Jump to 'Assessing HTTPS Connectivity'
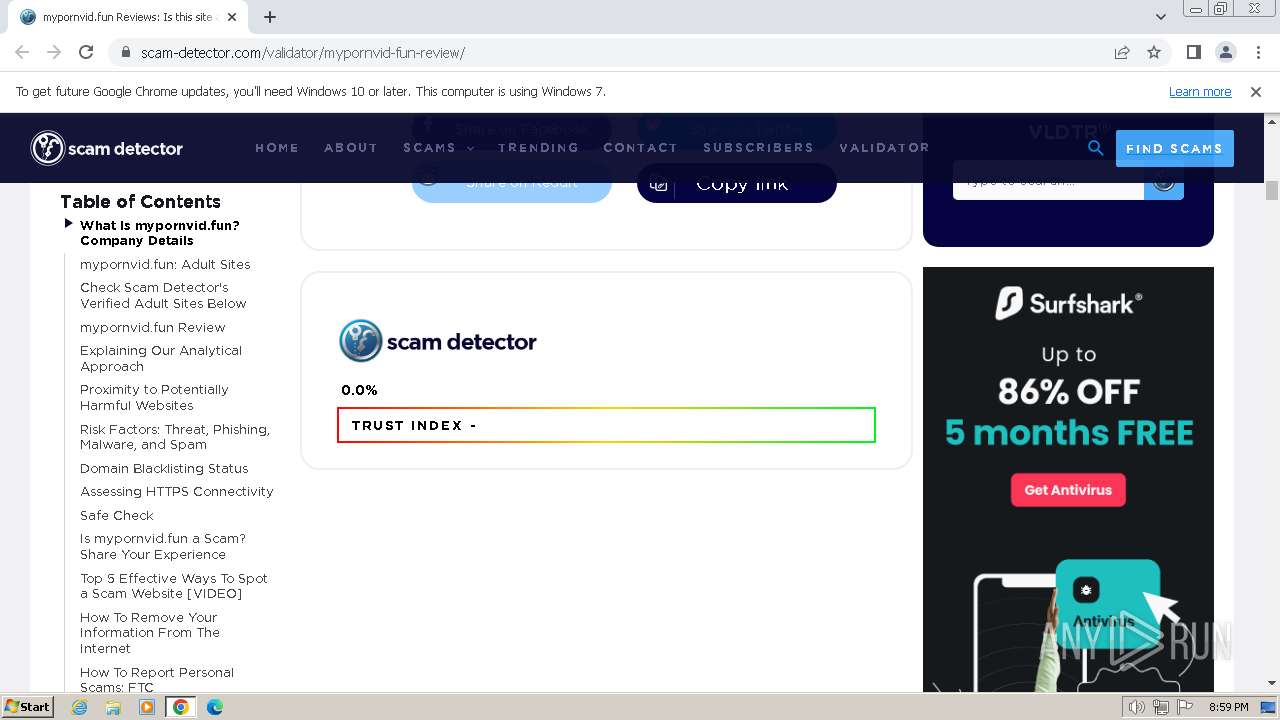This screenshot has width=1280, height=720. (x=177, y=491)
